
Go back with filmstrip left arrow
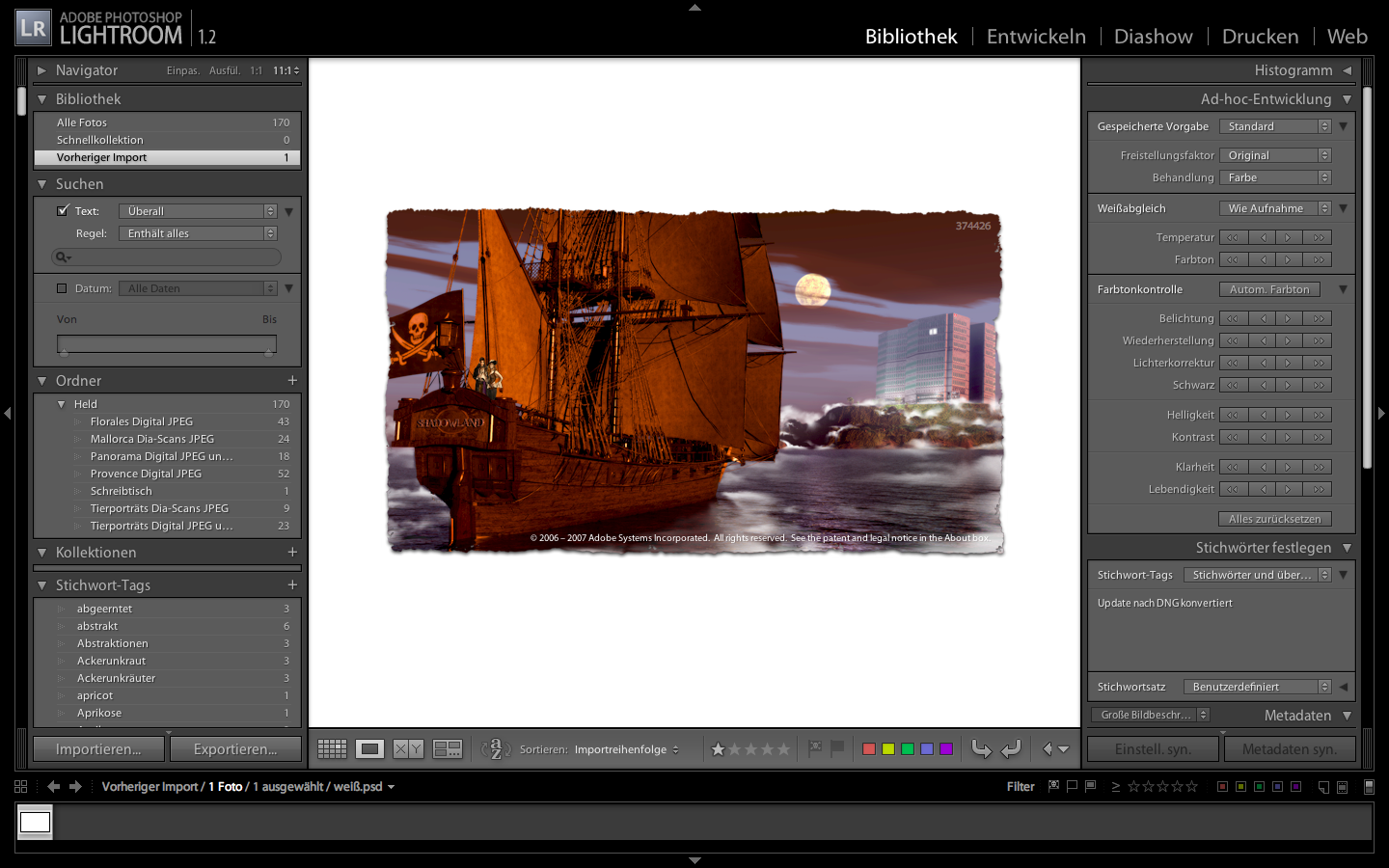(53, 786)
